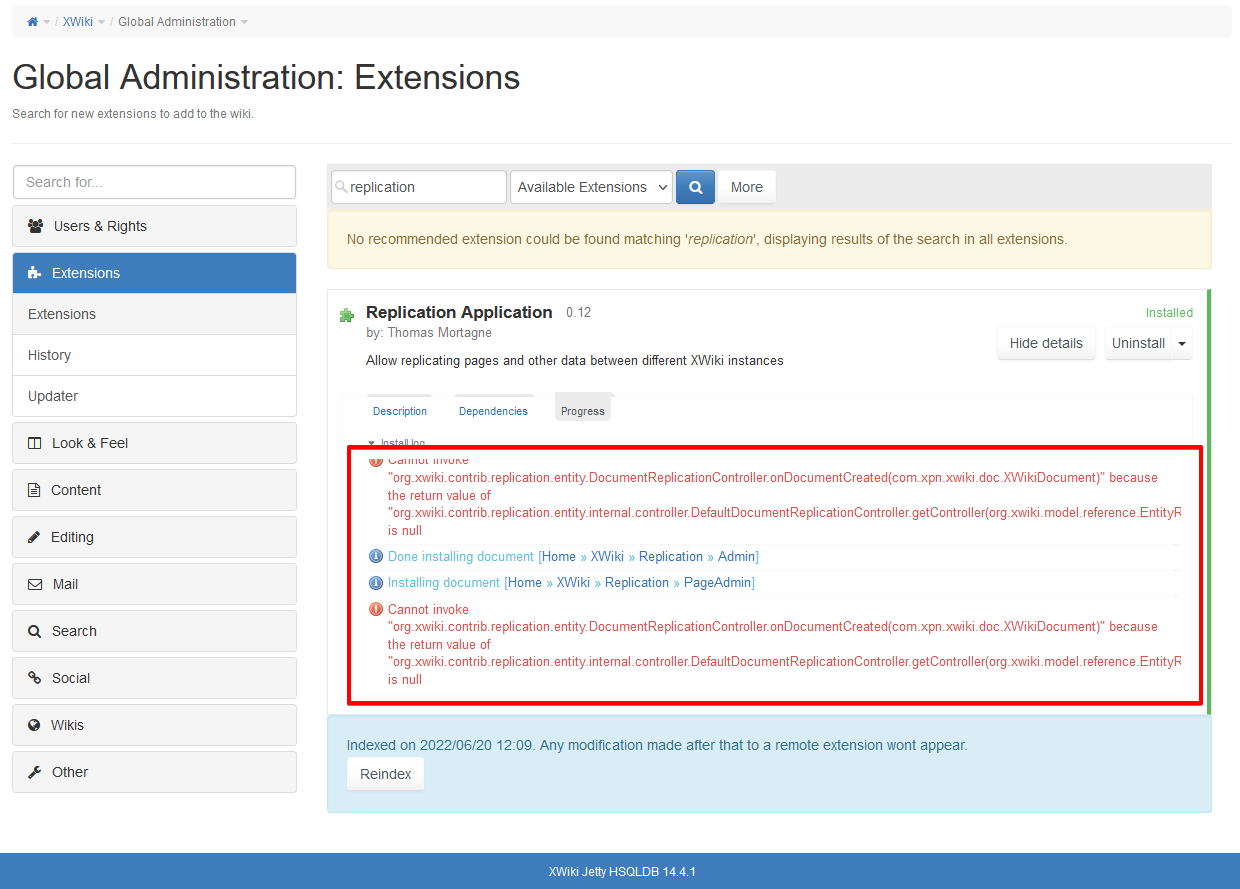Open the XWiki breadcrumb link
Screen dimensions: 1240x889
(78, 22)
